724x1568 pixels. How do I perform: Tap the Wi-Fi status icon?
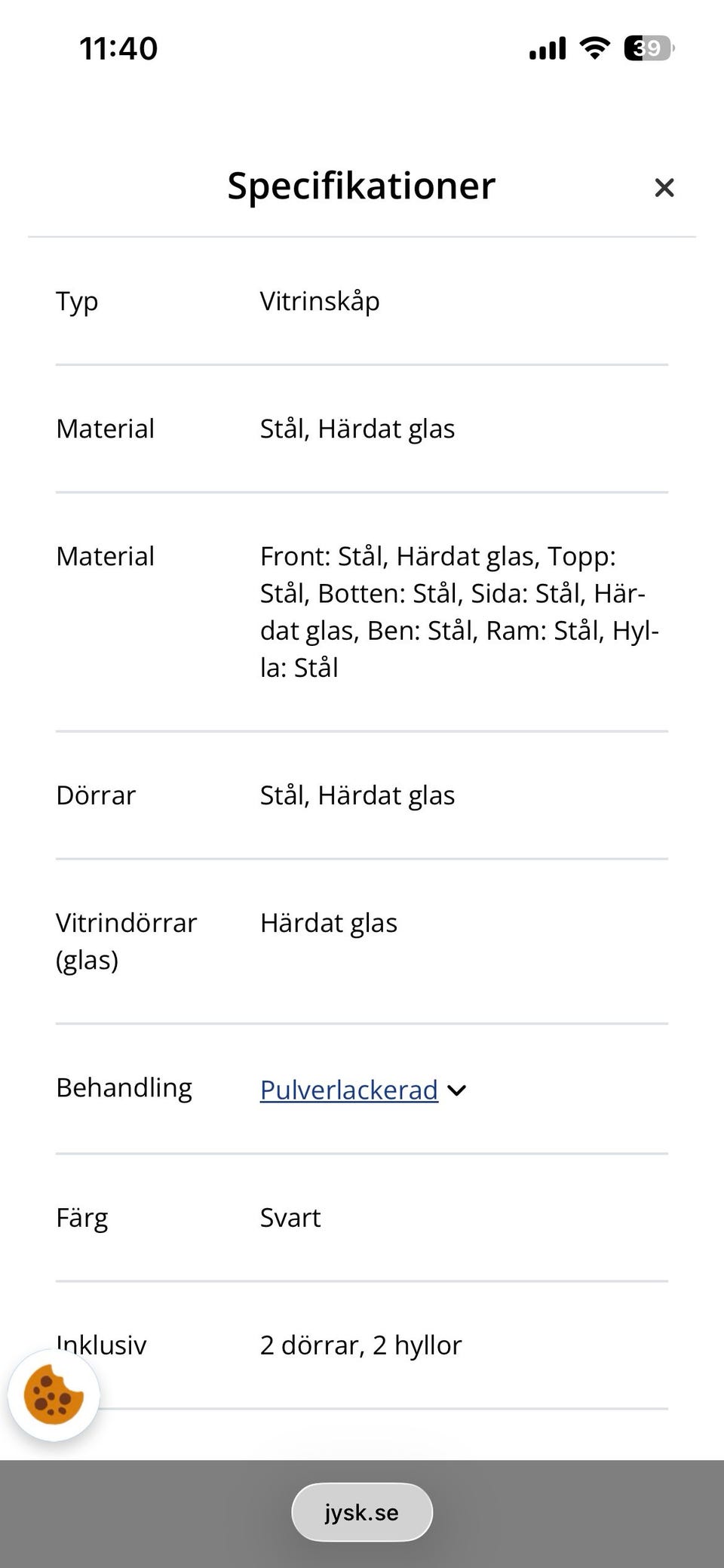594,48
